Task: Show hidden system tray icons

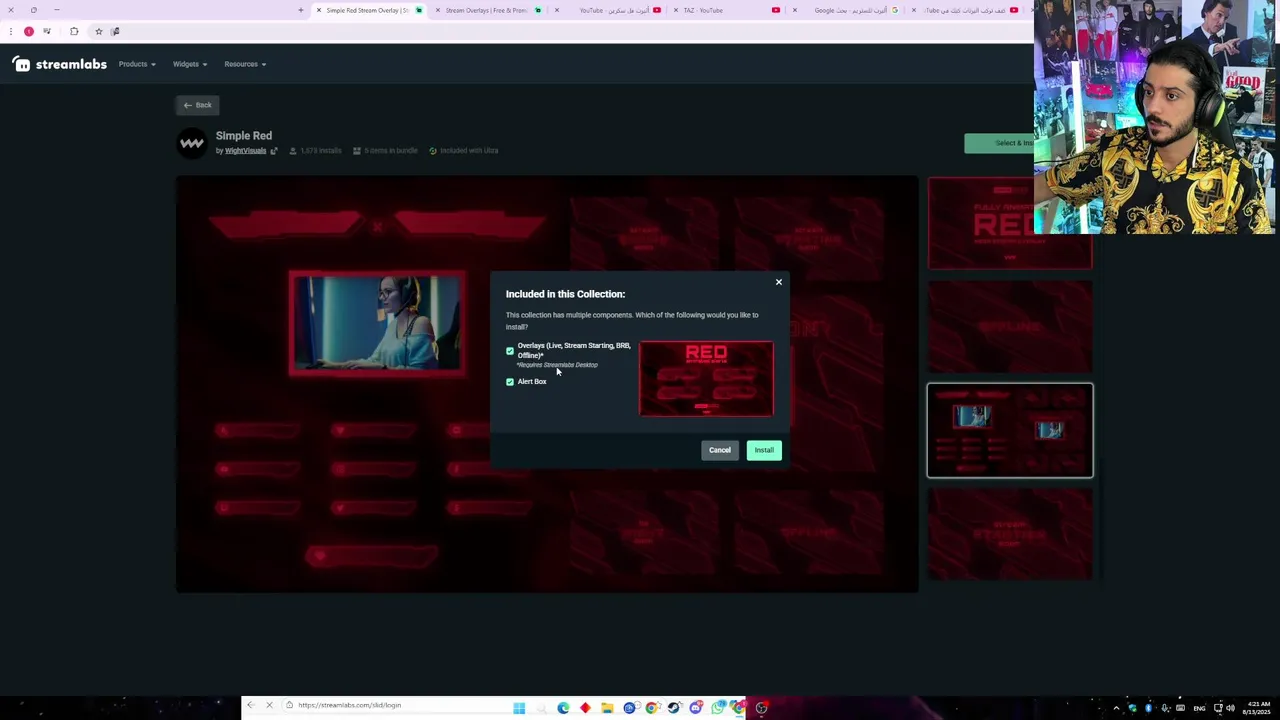Action: (1116, 708)
